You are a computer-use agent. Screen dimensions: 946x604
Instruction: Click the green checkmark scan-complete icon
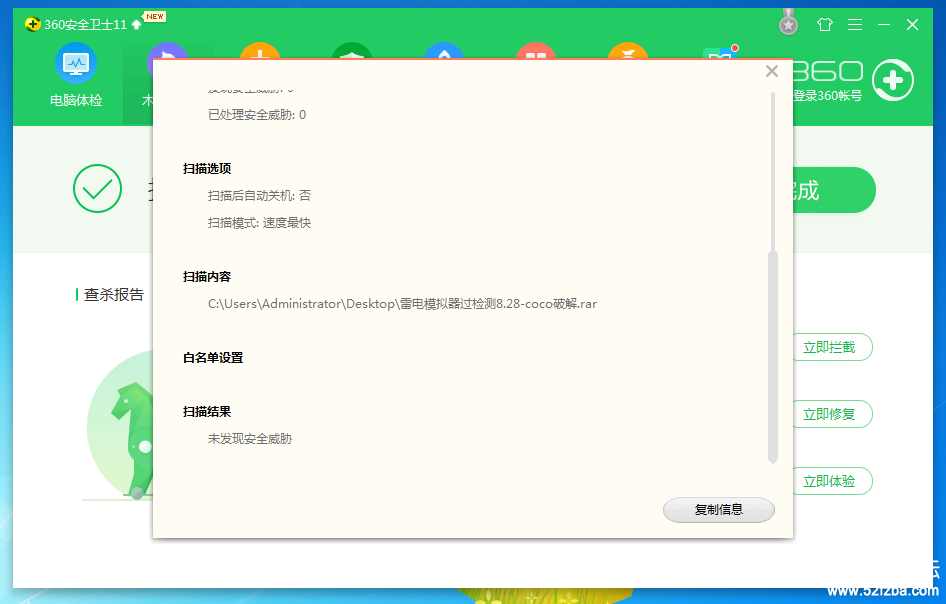coord(97,188)
